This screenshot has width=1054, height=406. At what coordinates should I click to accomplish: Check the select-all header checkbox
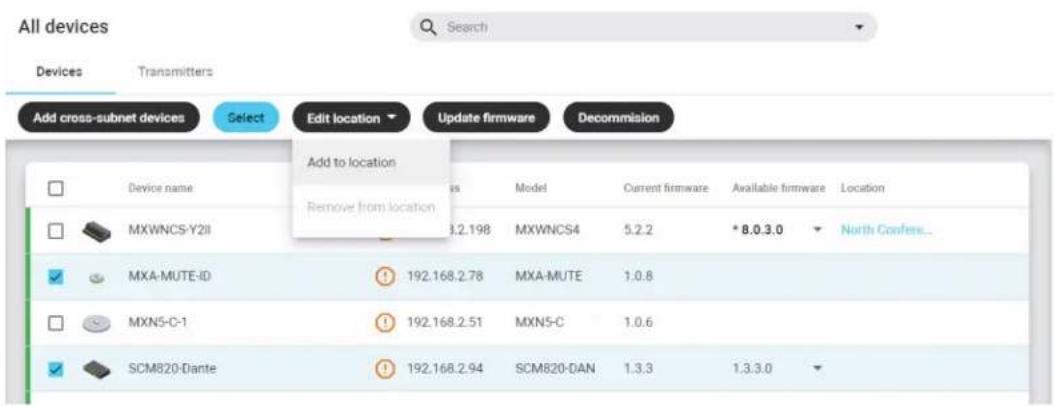point(56,188)
